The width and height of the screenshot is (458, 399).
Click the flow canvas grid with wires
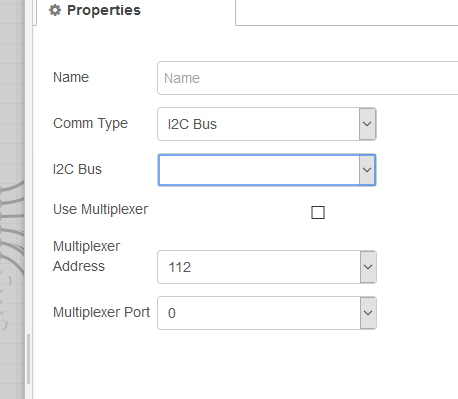pyautogui.click(x=12, y=199)
